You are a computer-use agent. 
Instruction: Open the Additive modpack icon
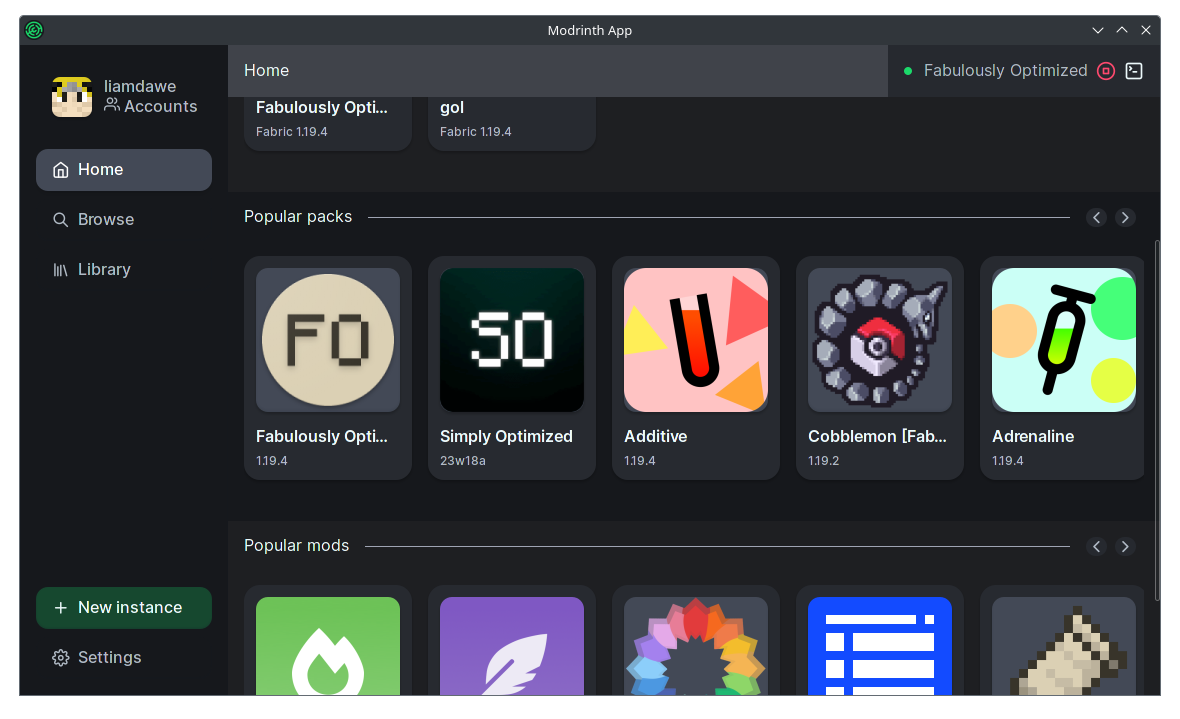(x=696, y=340)
